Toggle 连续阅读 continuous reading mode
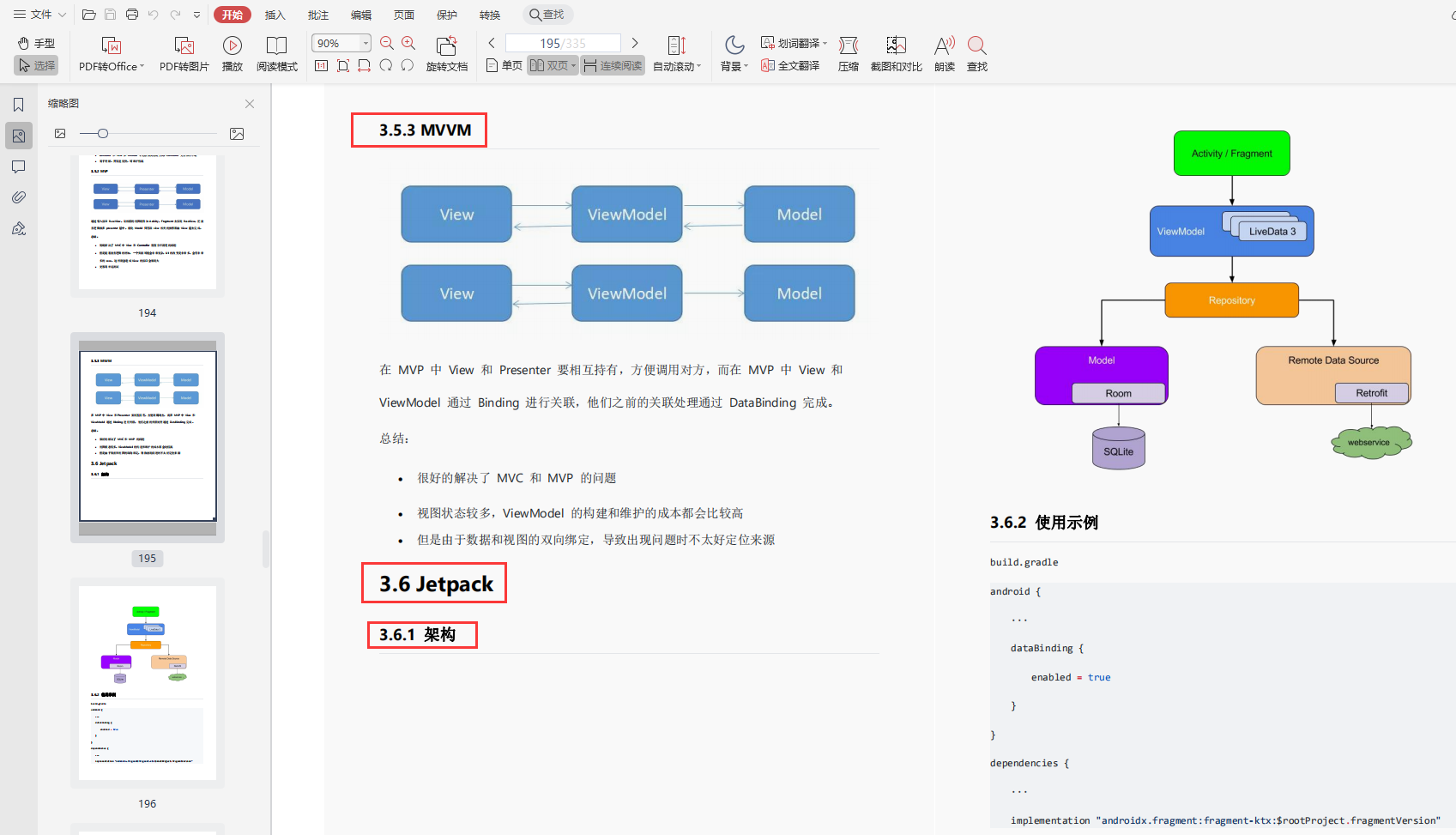Image resolution: width=1456 pixels, height=835 pixels. click(x=613, y=66)
